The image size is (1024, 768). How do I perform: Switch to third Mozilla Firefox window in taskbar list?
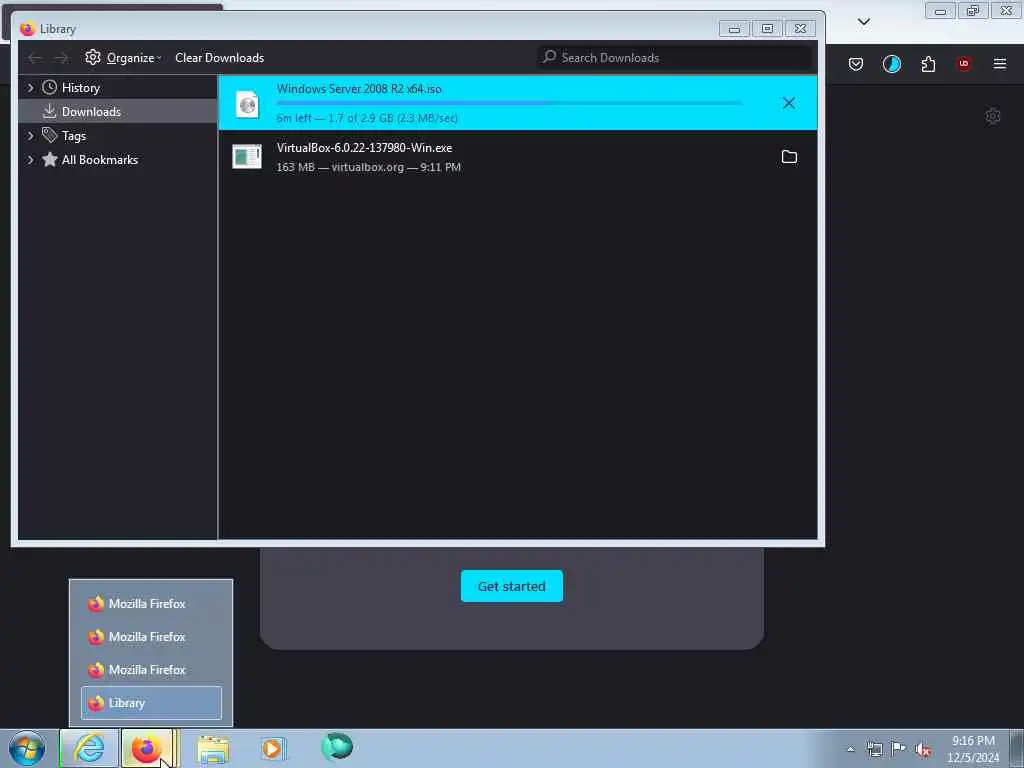tap(151, 670)
